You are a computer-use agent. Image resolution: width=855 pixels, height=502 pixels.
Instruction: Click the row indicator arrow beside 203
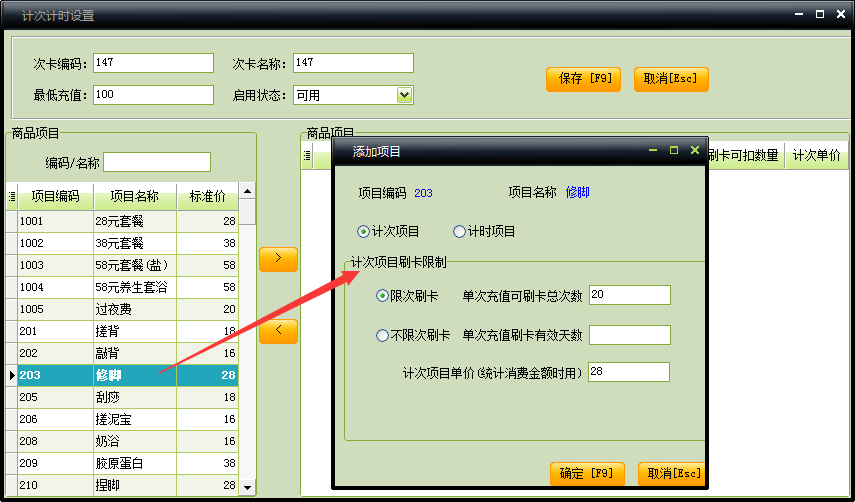click(12, 375)
